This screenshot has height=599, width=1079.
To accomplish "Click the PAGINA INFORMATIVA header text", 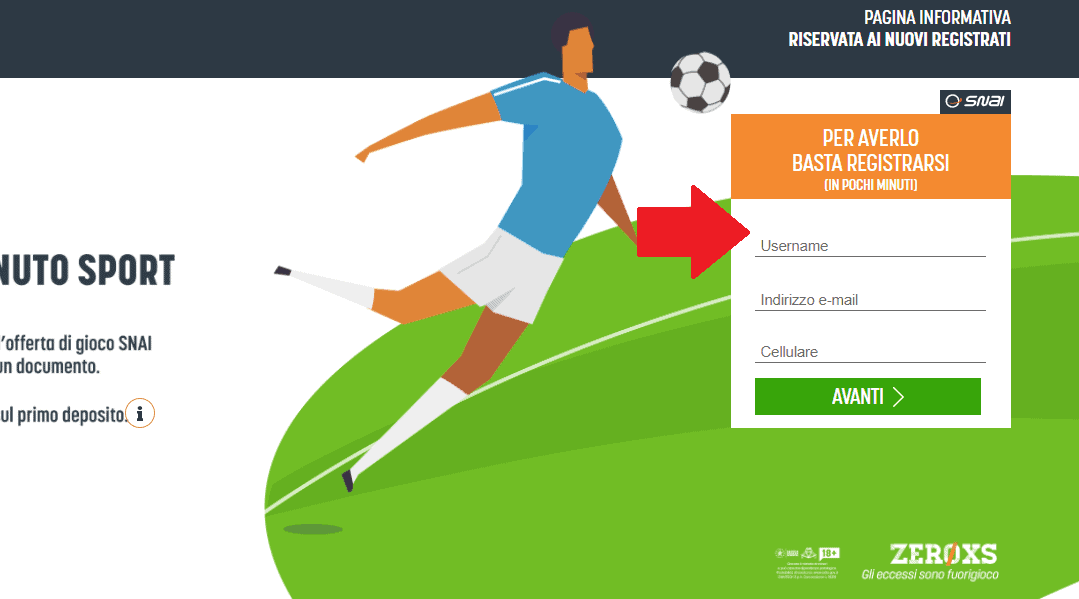I will tap(937, 17).
